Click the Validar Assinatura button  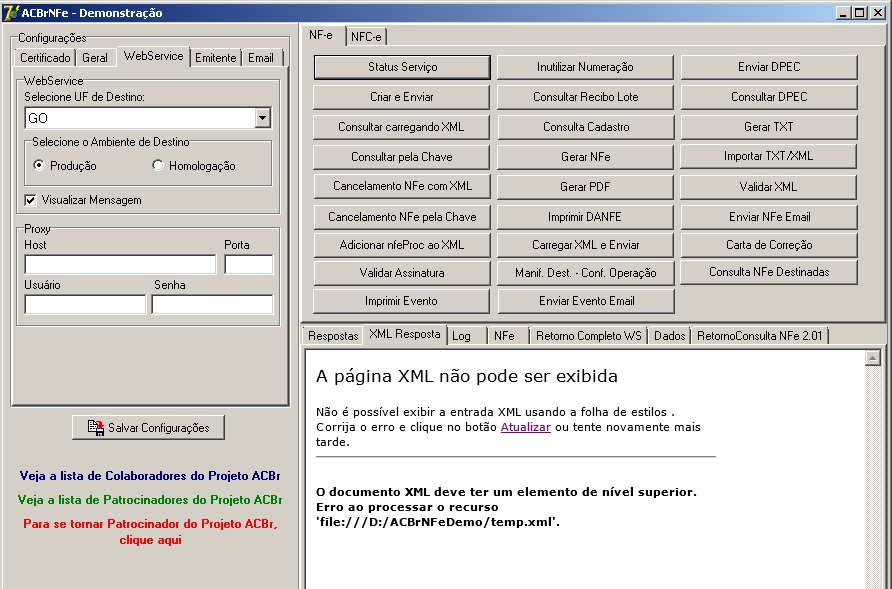point(402,273)
